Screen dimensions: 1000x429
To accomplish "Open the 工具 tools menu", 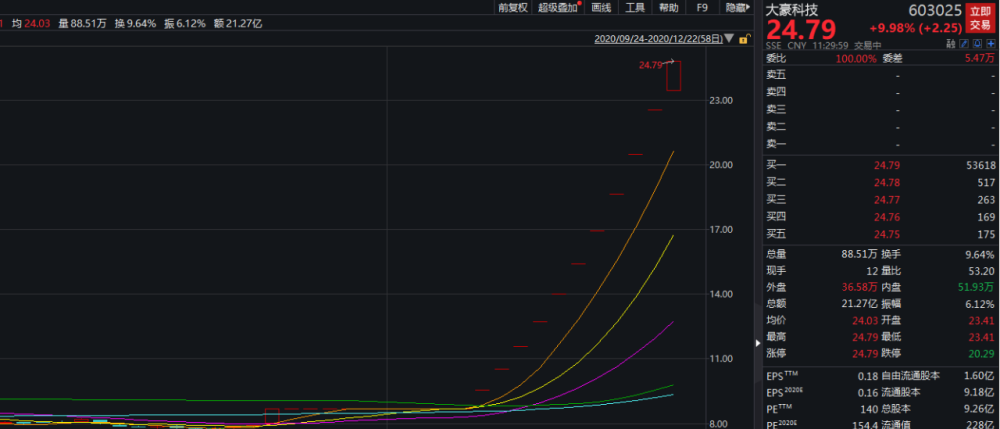I will 635,7.
